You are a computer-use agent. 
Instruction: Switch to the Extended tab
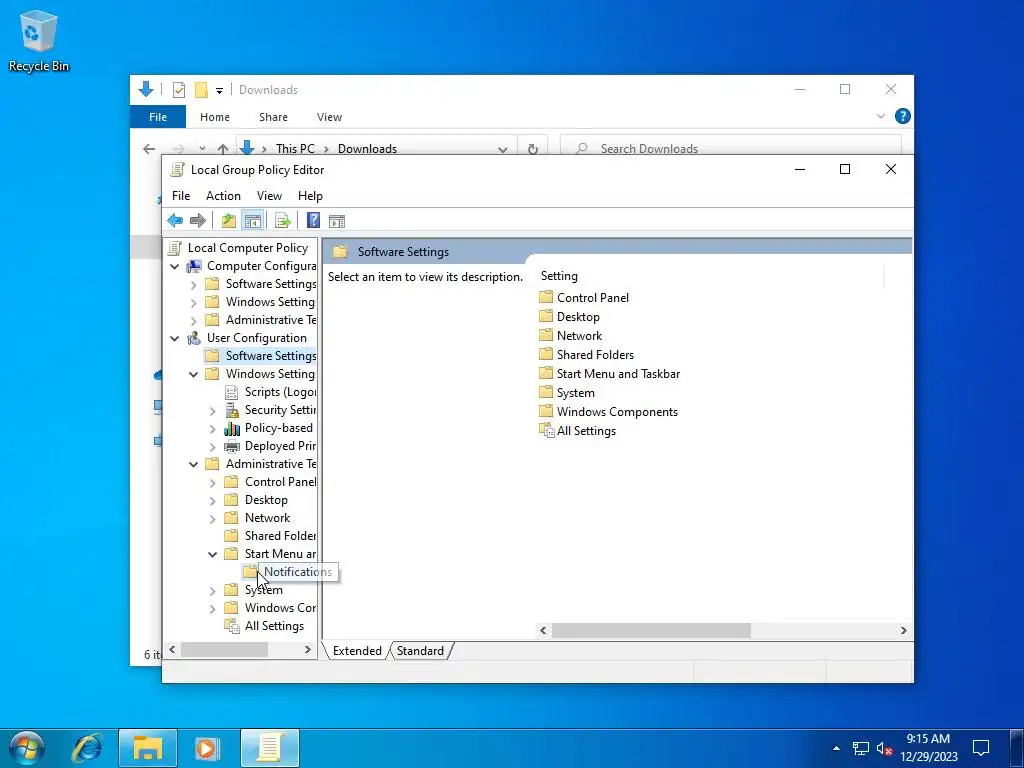click(x=357, y=650)
